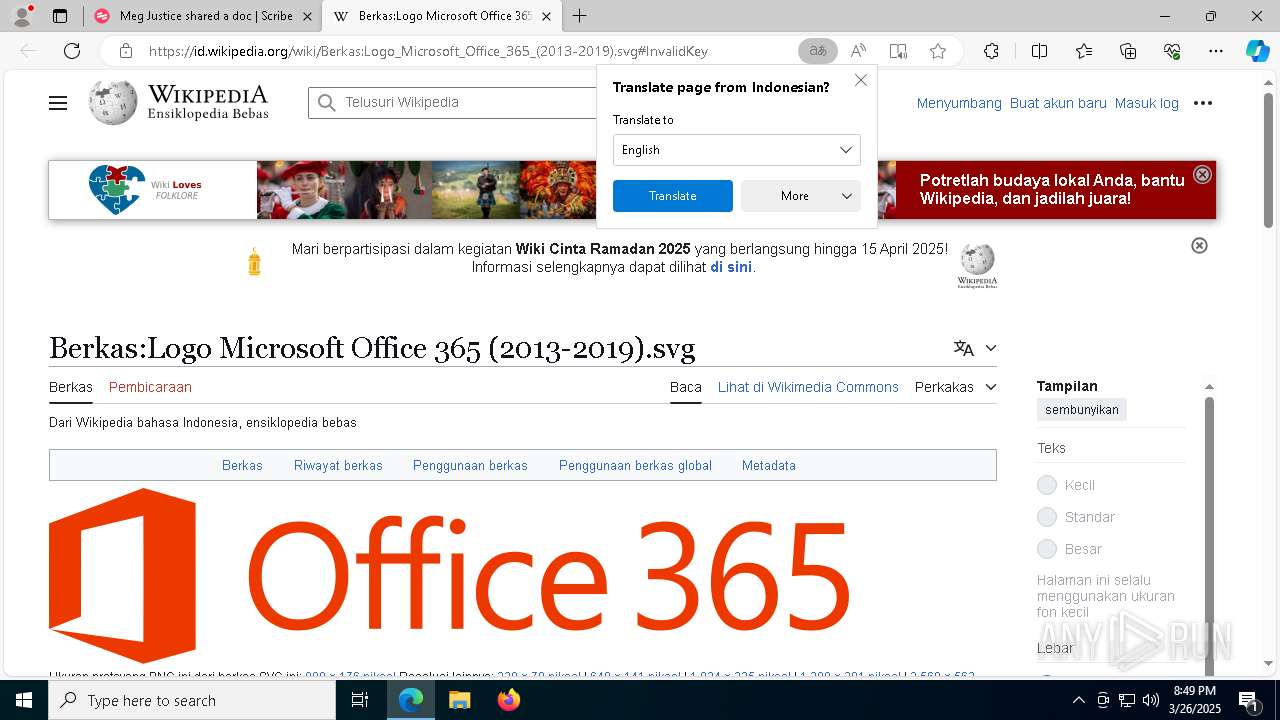The image size is (1280, 720).
Task: Expand More options in translate popup
Action: point(801,196)
